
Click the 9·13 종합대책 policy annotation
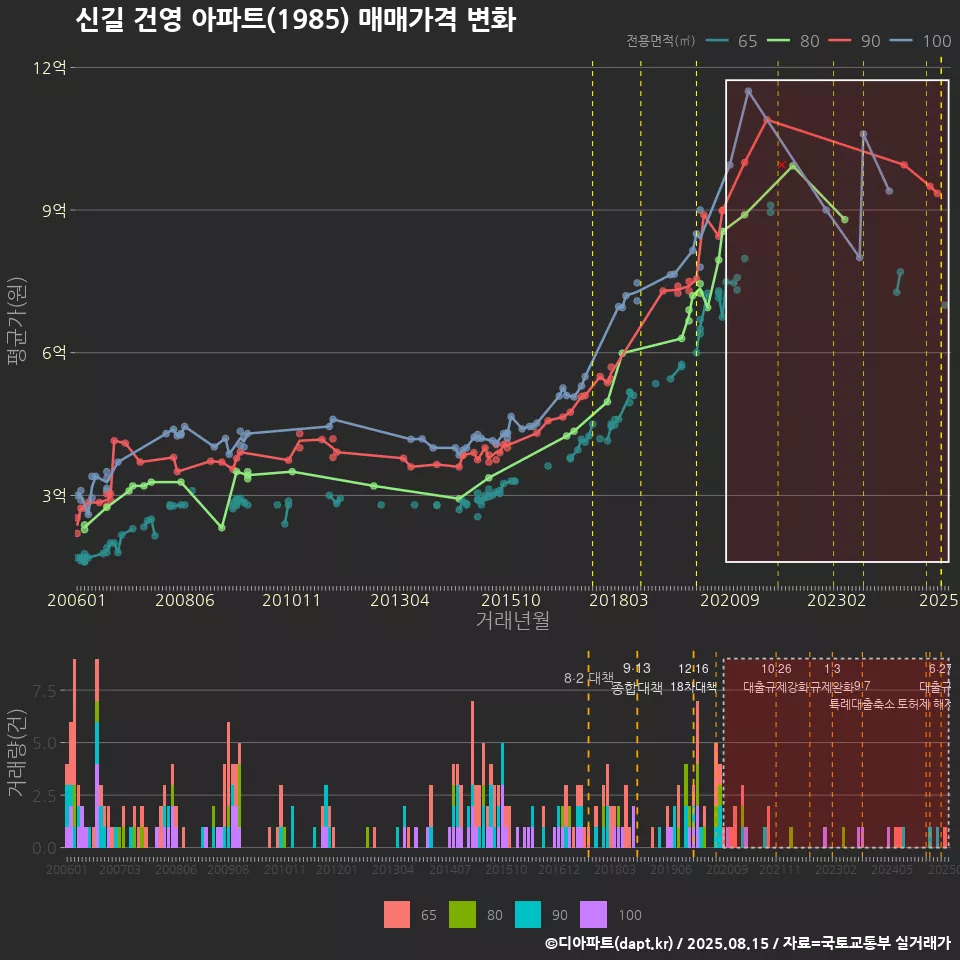click(637, 678)
